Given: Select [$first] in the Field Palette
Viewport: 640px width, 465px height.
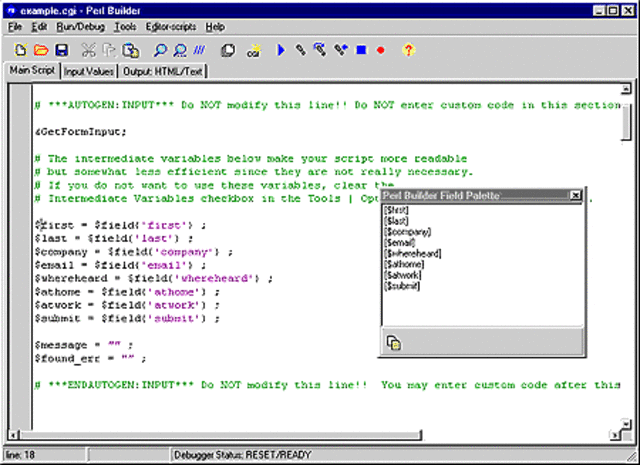Looking at the screenshot, I should [x=396, y=210].
